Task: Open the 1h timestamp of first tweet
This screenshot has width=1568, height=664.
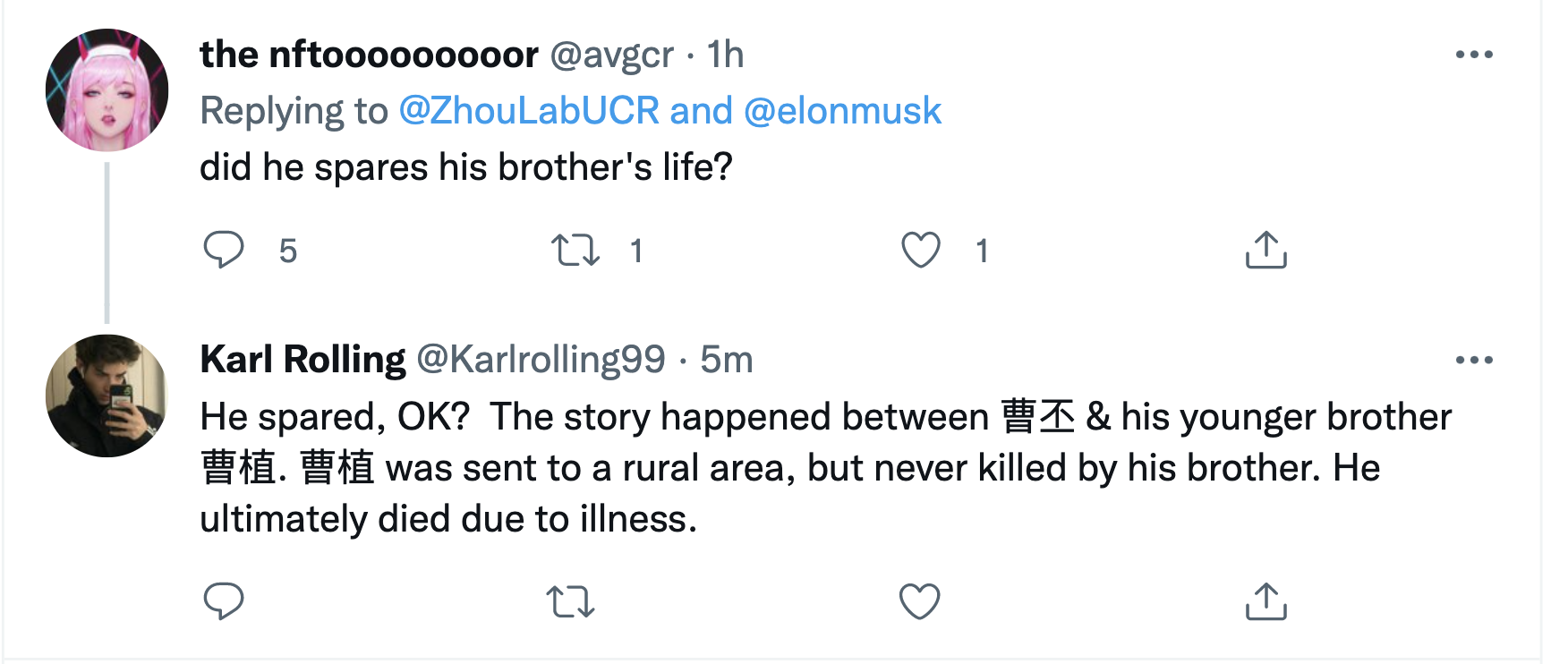Action: click(725, 55)
